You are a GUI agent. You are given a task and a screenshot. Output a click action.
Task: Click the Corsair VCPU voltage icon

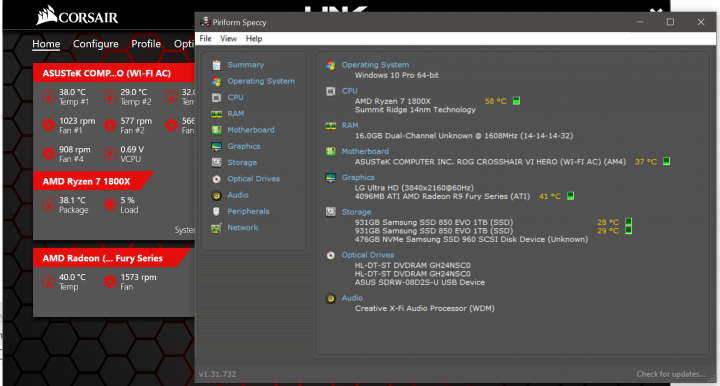tap(110, 154)
